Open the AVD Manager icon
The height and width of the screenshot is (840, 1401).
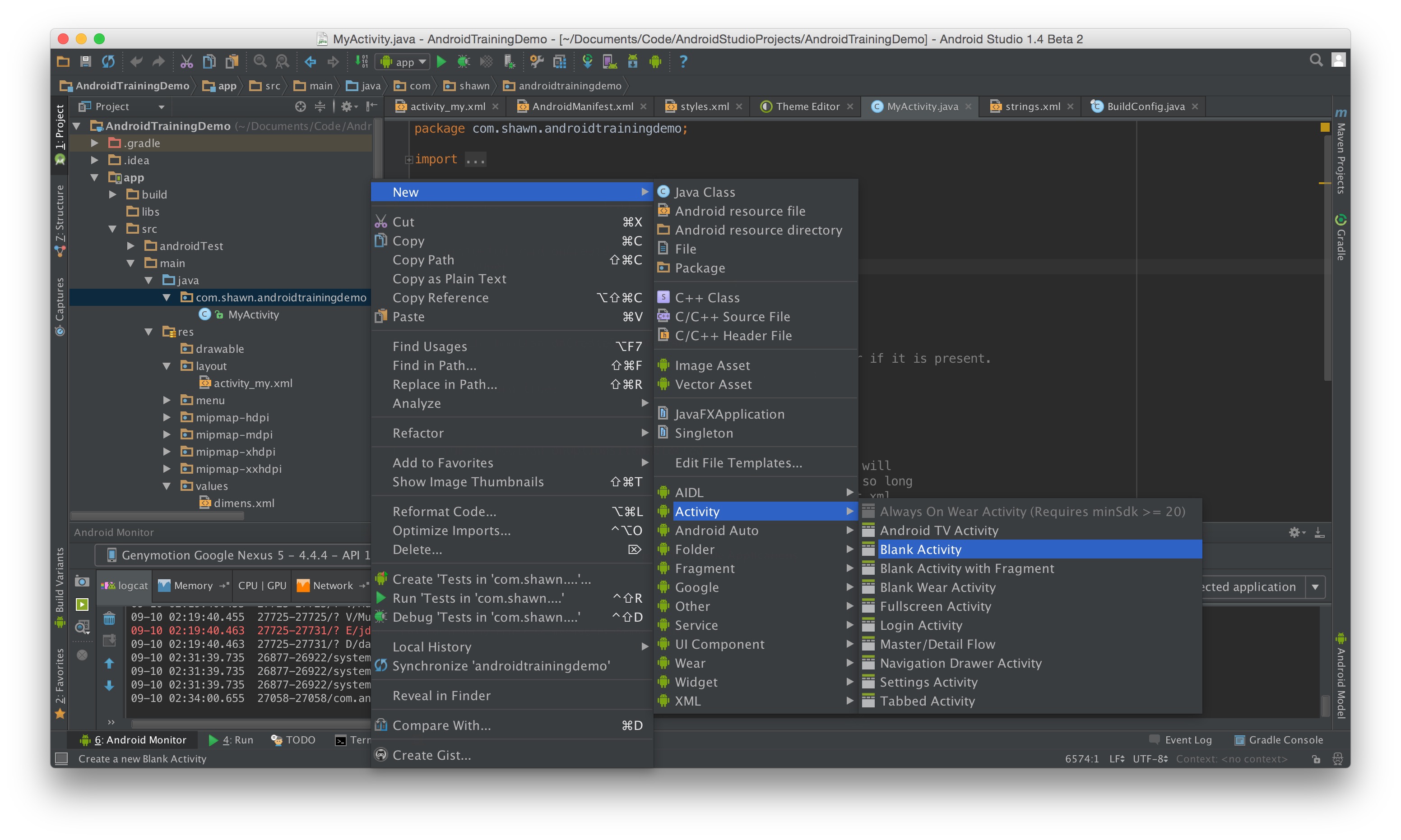[610, 61]
